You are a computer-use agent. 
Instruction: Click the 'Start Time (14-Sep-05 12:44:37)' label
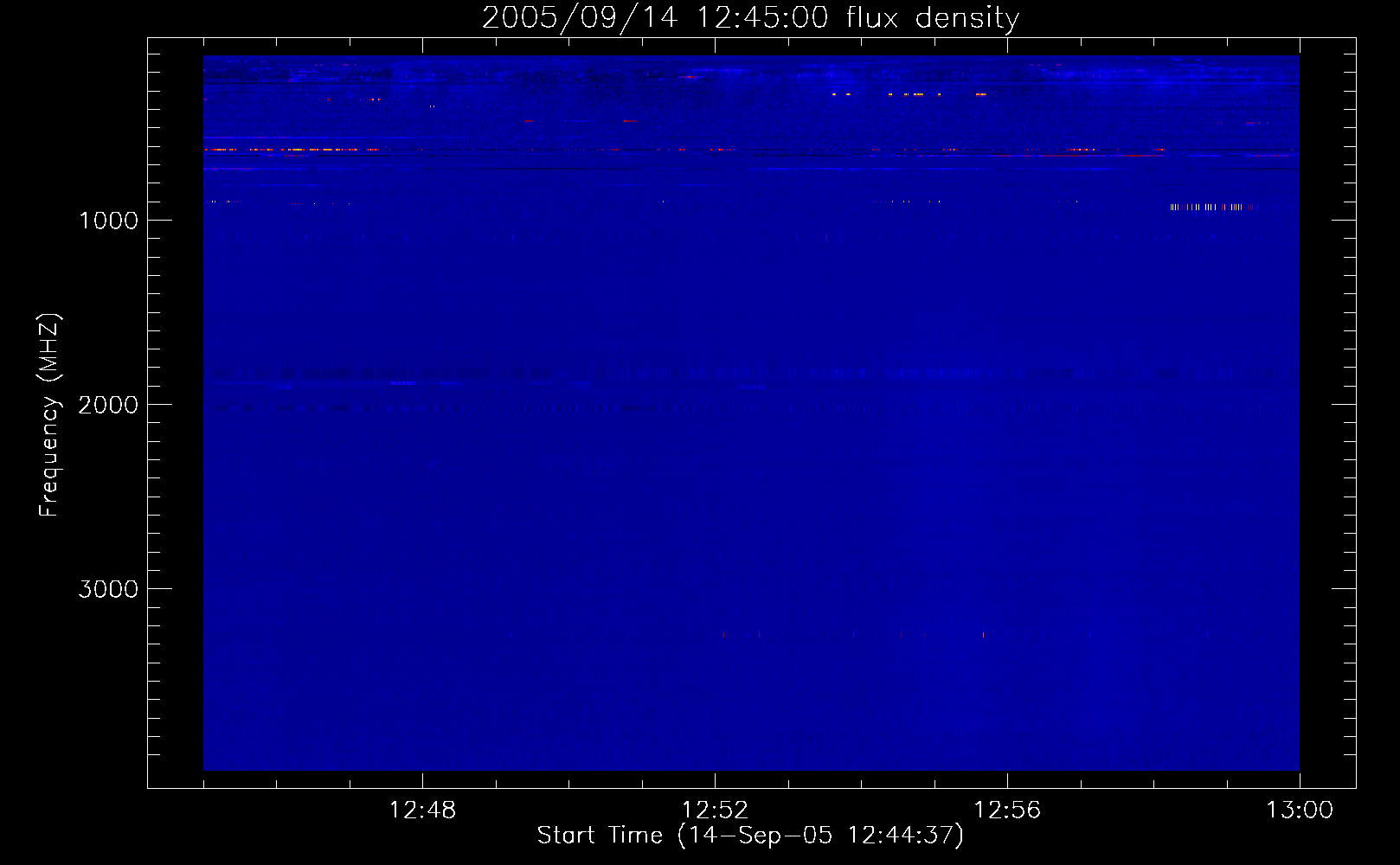[750, 836]
